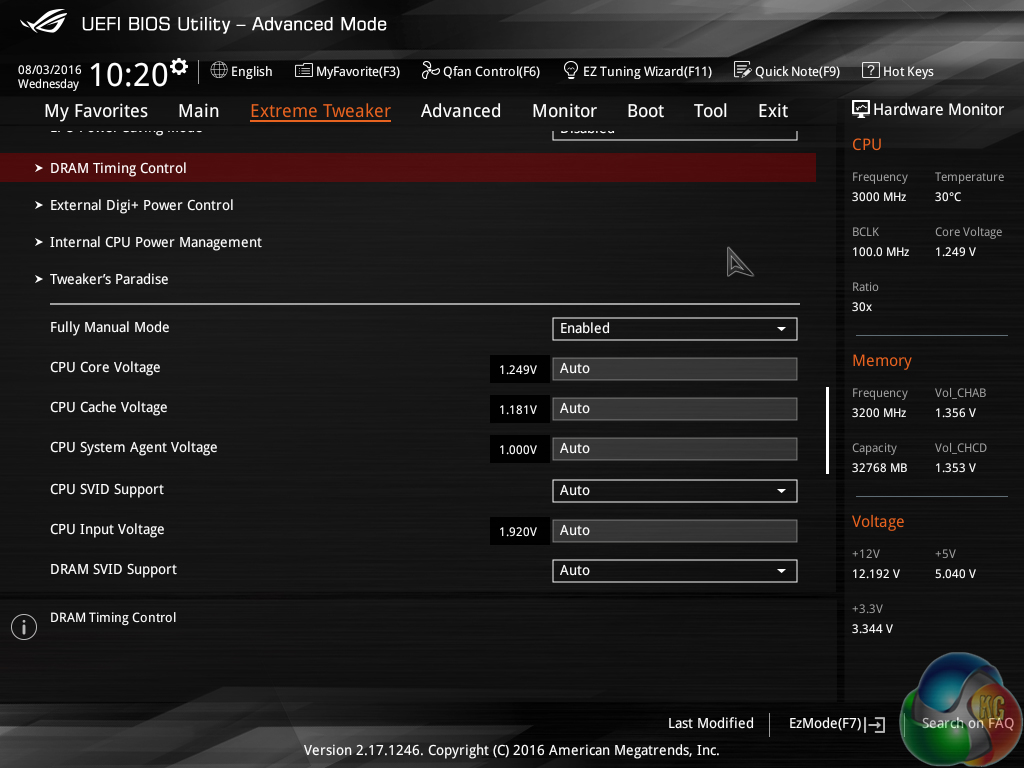Click the 10:20 clock display
Image resolution: width=1024 pixels, height=768 pixels.
point(129,74)
